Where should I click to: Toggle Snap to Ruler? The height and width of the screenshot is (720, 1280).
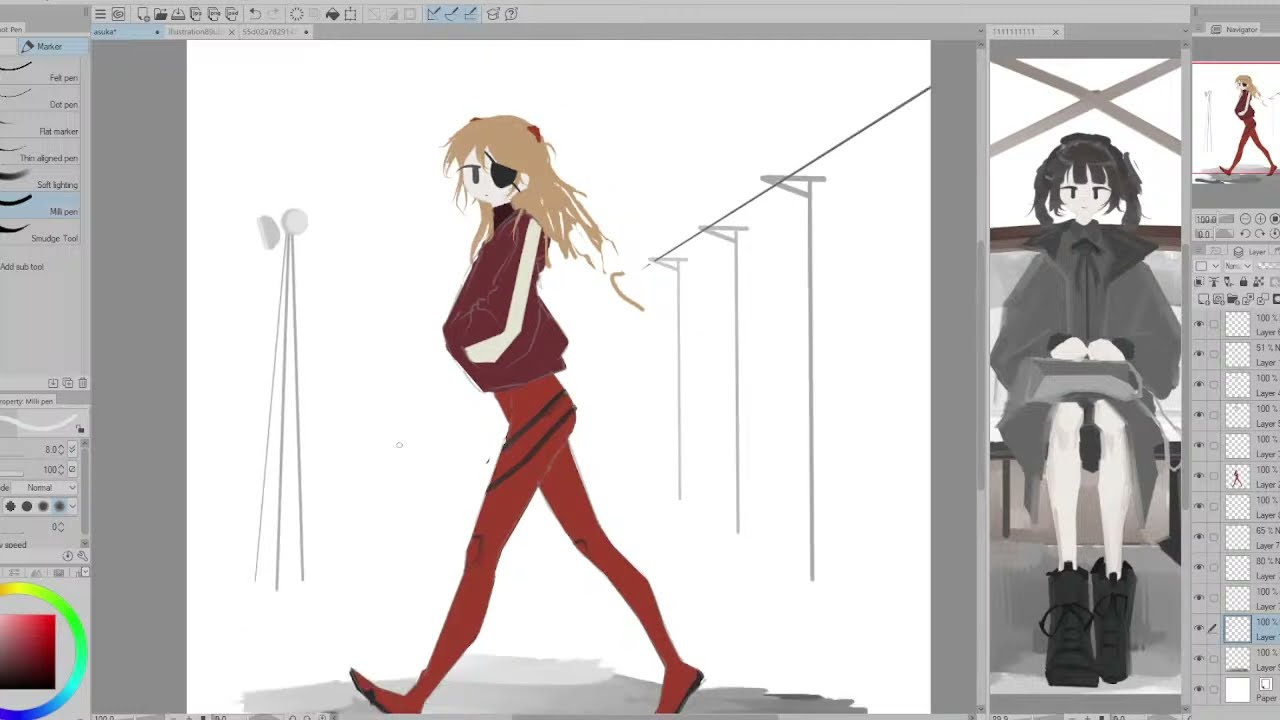coord(433,14)
